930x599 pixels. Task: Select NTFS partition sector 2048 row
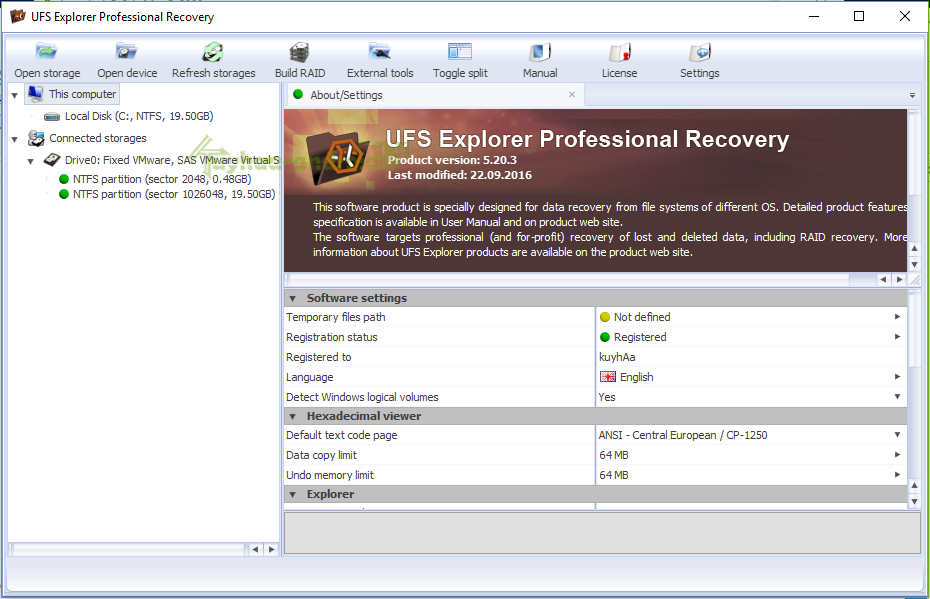pyautogui.click(x=155, y=179)
